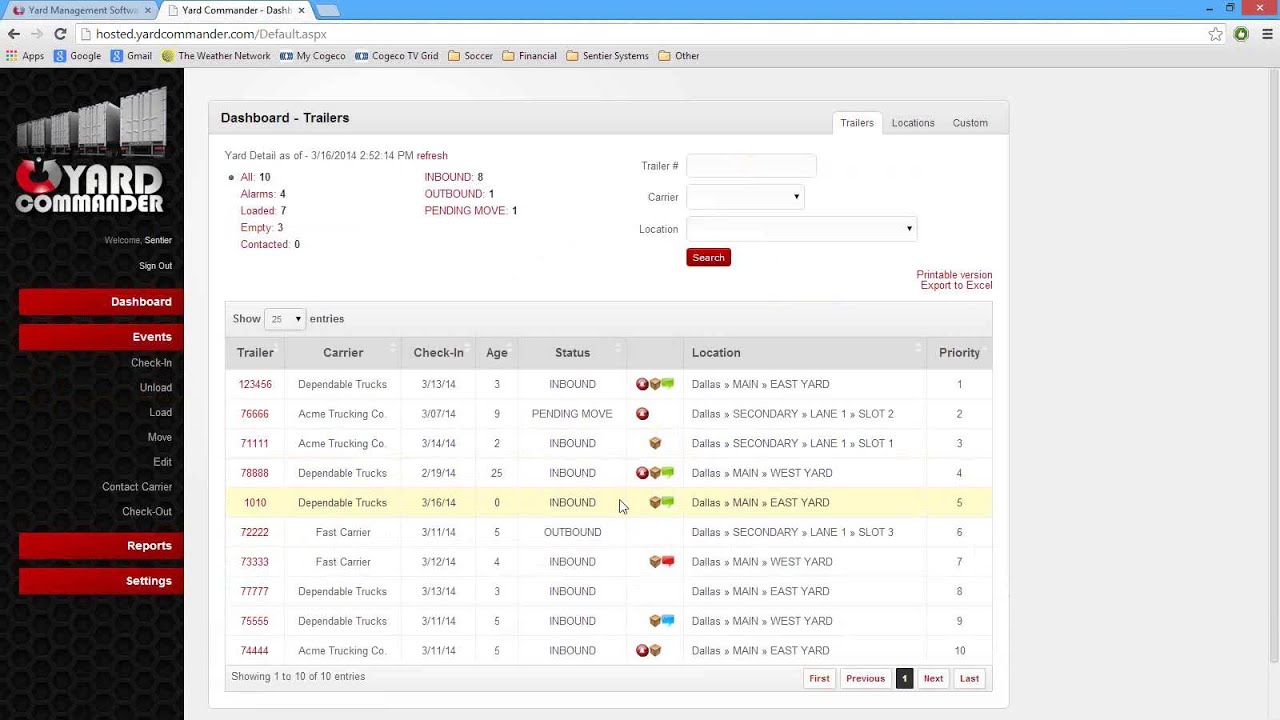Click the red comment icon for trailer 73333
The height and width of the screenshot is (720, 1280).
(x=668, y=562)
